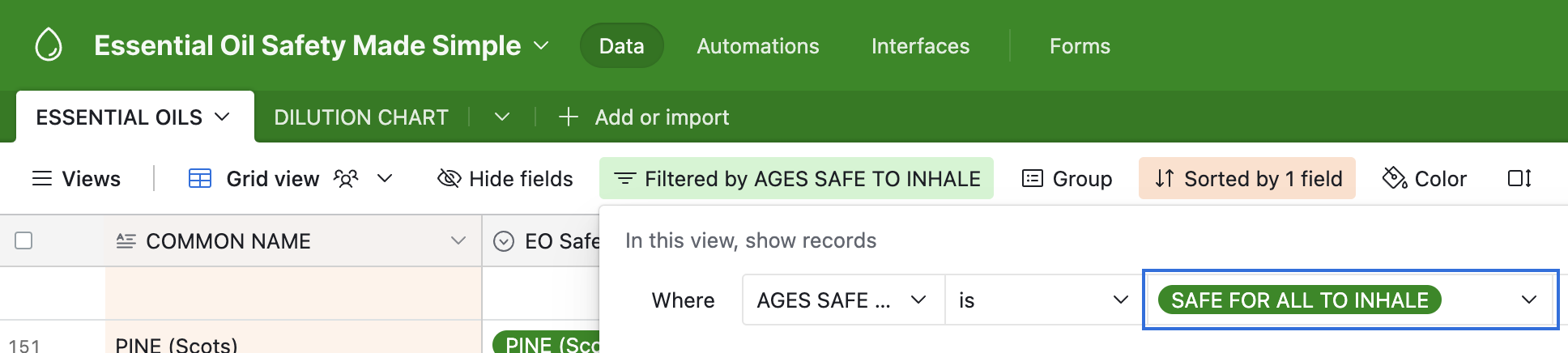Click Sorted by 1 field button
The height and width of the screenshot is (353, 1568).
(1247, 179)
